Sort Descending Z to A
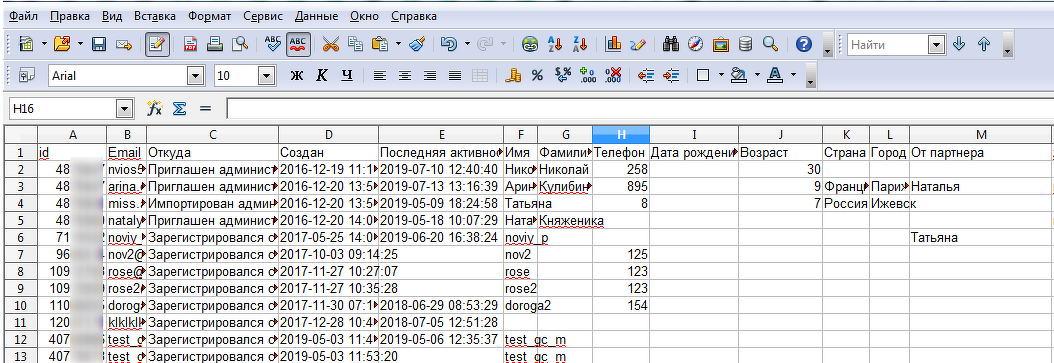This screenshot has width=1054, height=363. tap(580, 44)
